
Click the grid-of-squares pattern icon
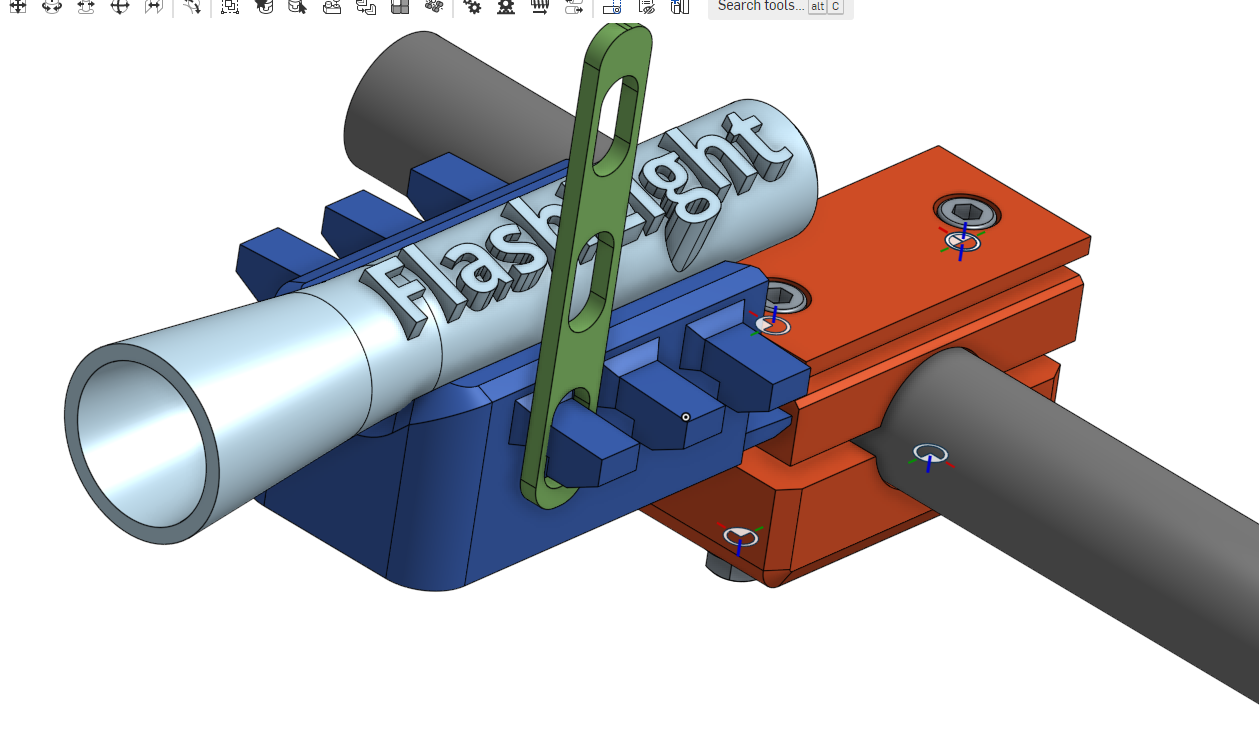400,6
